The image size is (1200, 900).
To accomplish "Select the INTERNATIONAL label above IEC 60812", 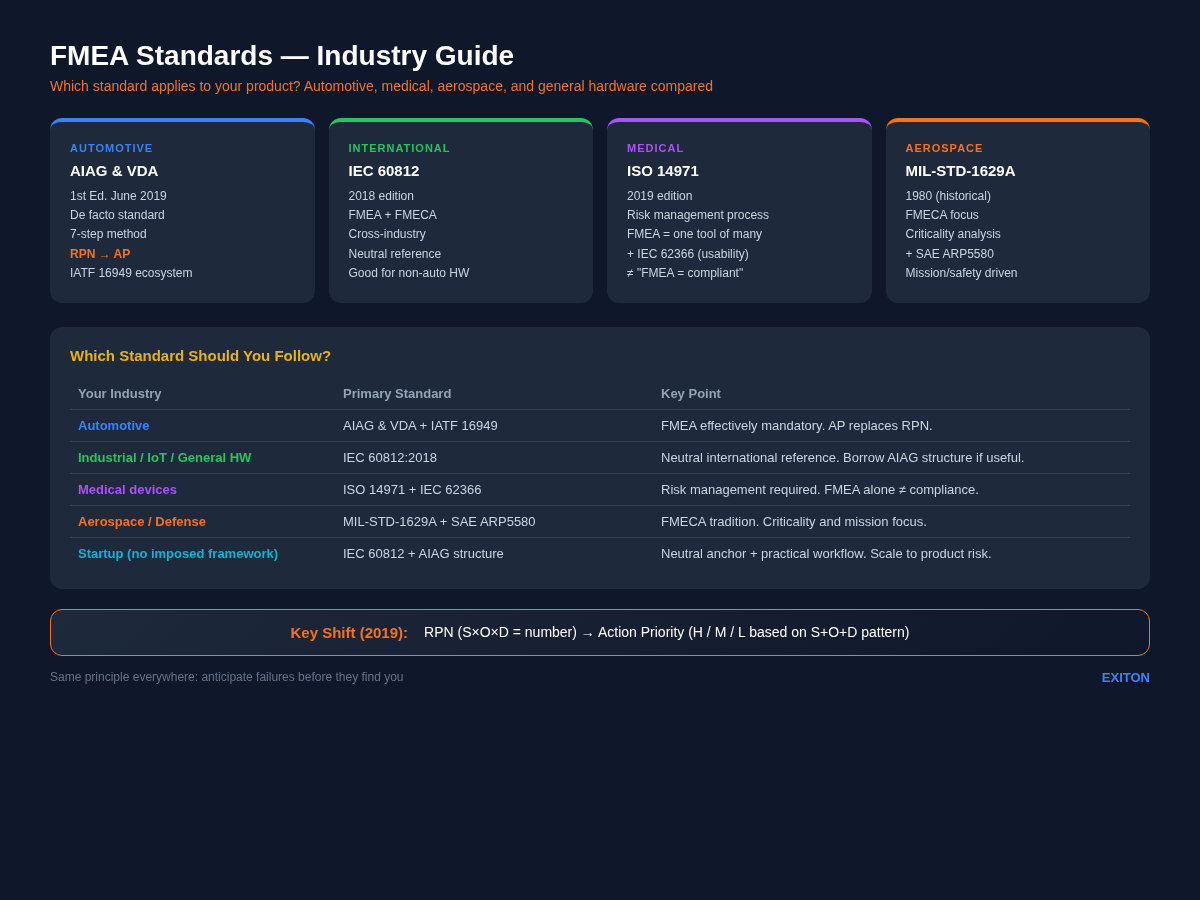I will click(x=399, y=148).
